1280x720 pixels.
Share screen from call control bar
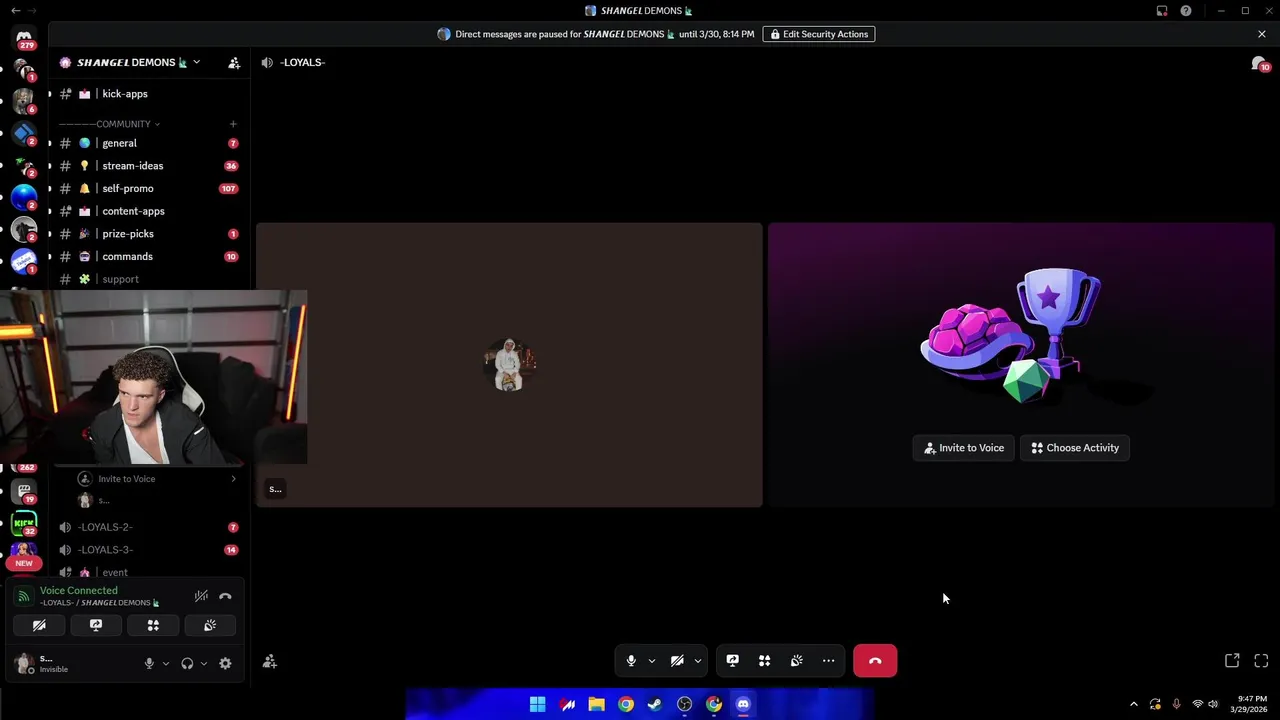732,661
